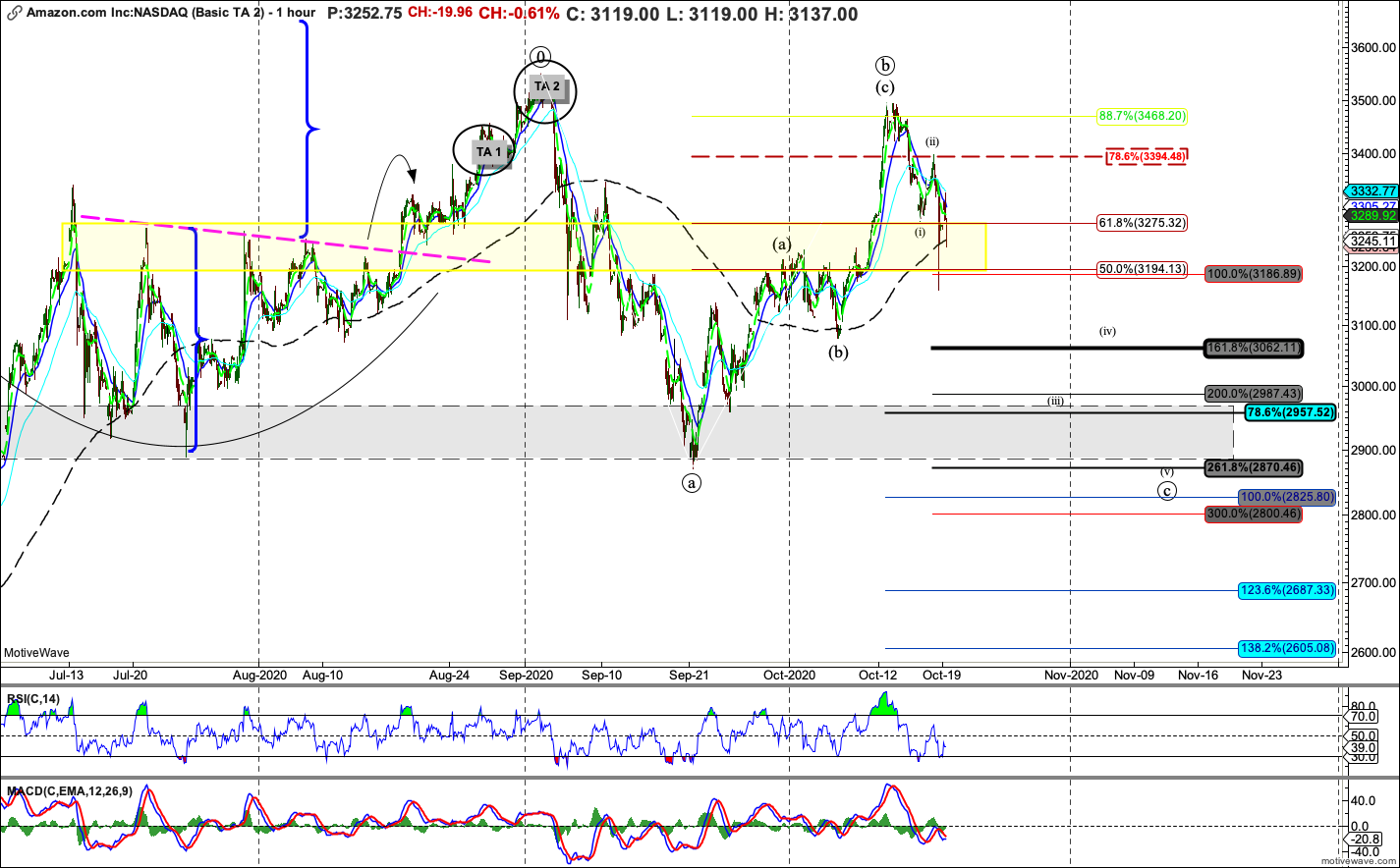Select the (iv) wave label
The height and width of the screenshot is (868, 1400).
click(x=1107, y=331)
